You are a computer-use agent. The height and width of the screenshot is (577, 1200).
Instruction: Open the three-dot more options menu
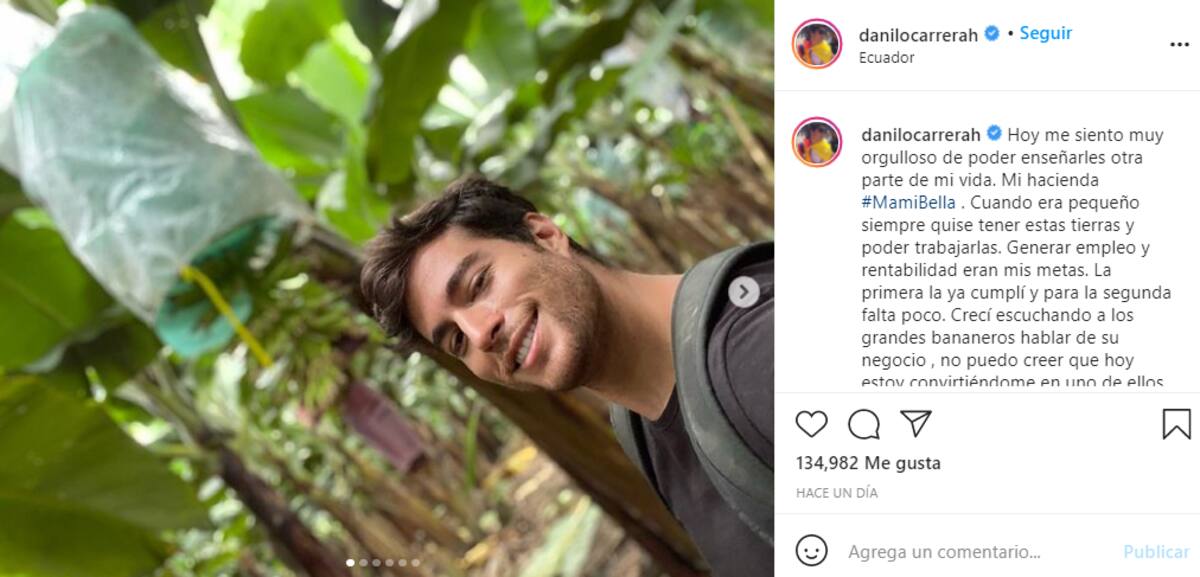pos(1179,45)
